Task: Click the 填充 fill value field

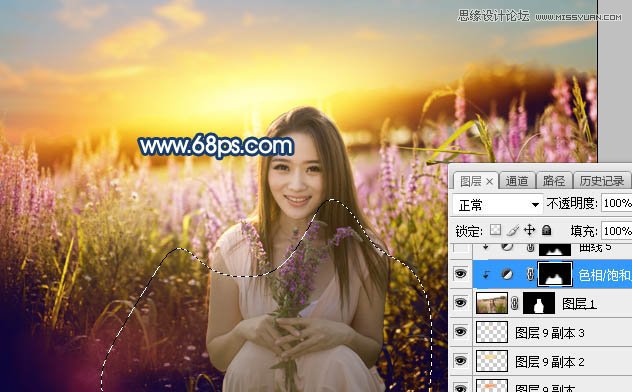Action: coord(617,231)
